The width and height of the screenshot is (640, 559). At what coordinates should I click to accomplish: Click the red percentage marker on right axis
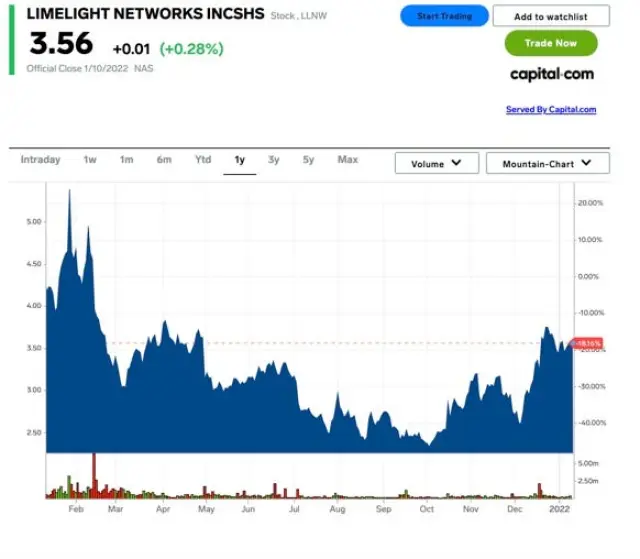[588, 343]
